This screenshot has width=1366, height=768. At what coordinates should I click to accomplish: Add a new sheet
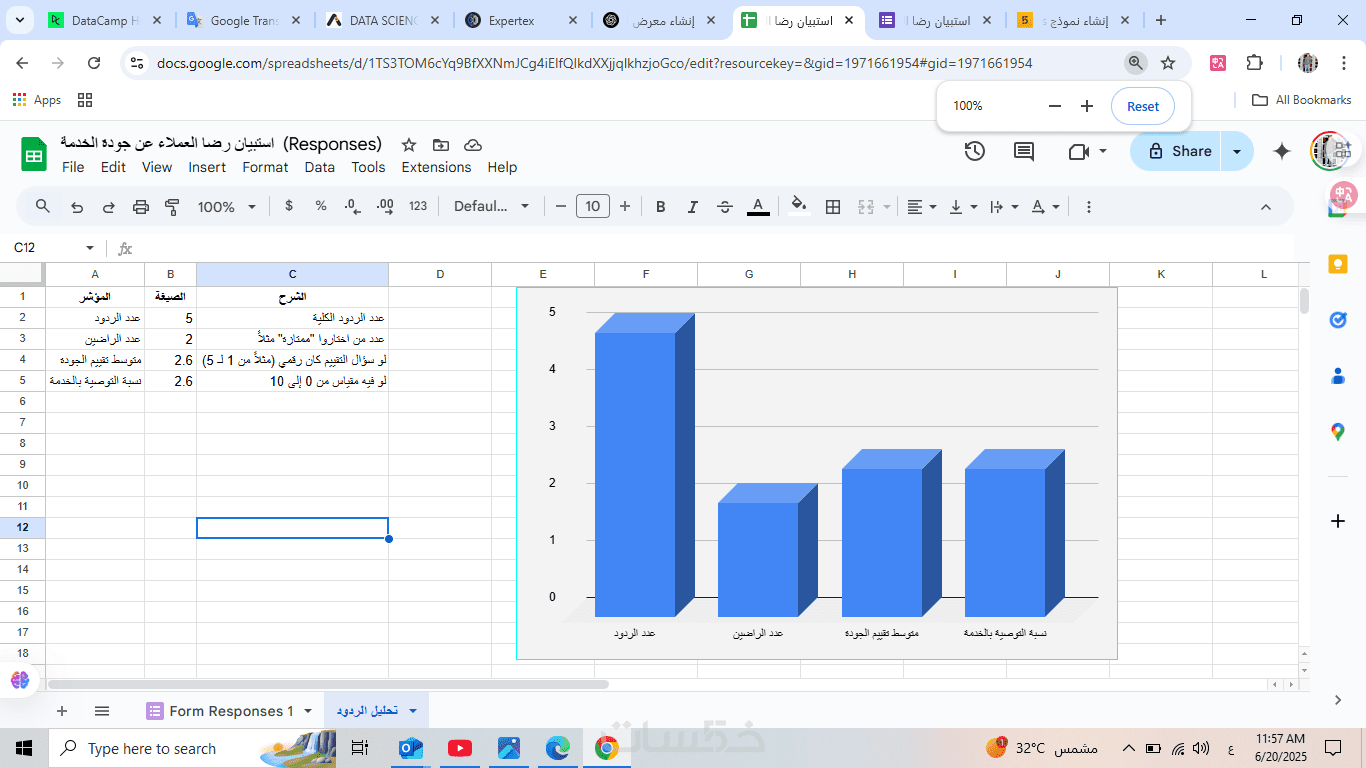[x=62, y=711]
